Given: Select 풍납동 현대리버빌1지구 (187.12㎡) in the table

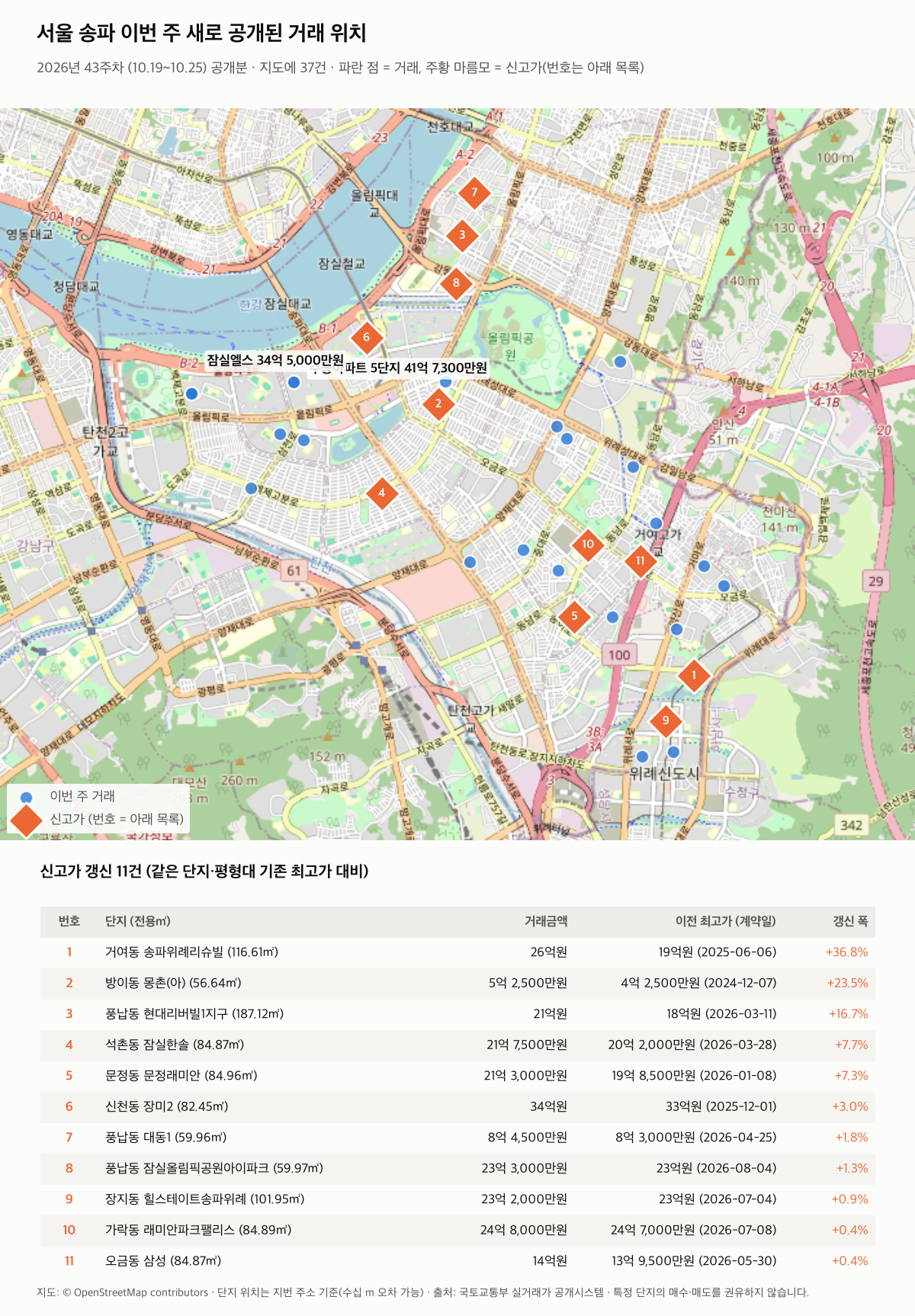Looking at the screenshot, I should [194, 1014].
